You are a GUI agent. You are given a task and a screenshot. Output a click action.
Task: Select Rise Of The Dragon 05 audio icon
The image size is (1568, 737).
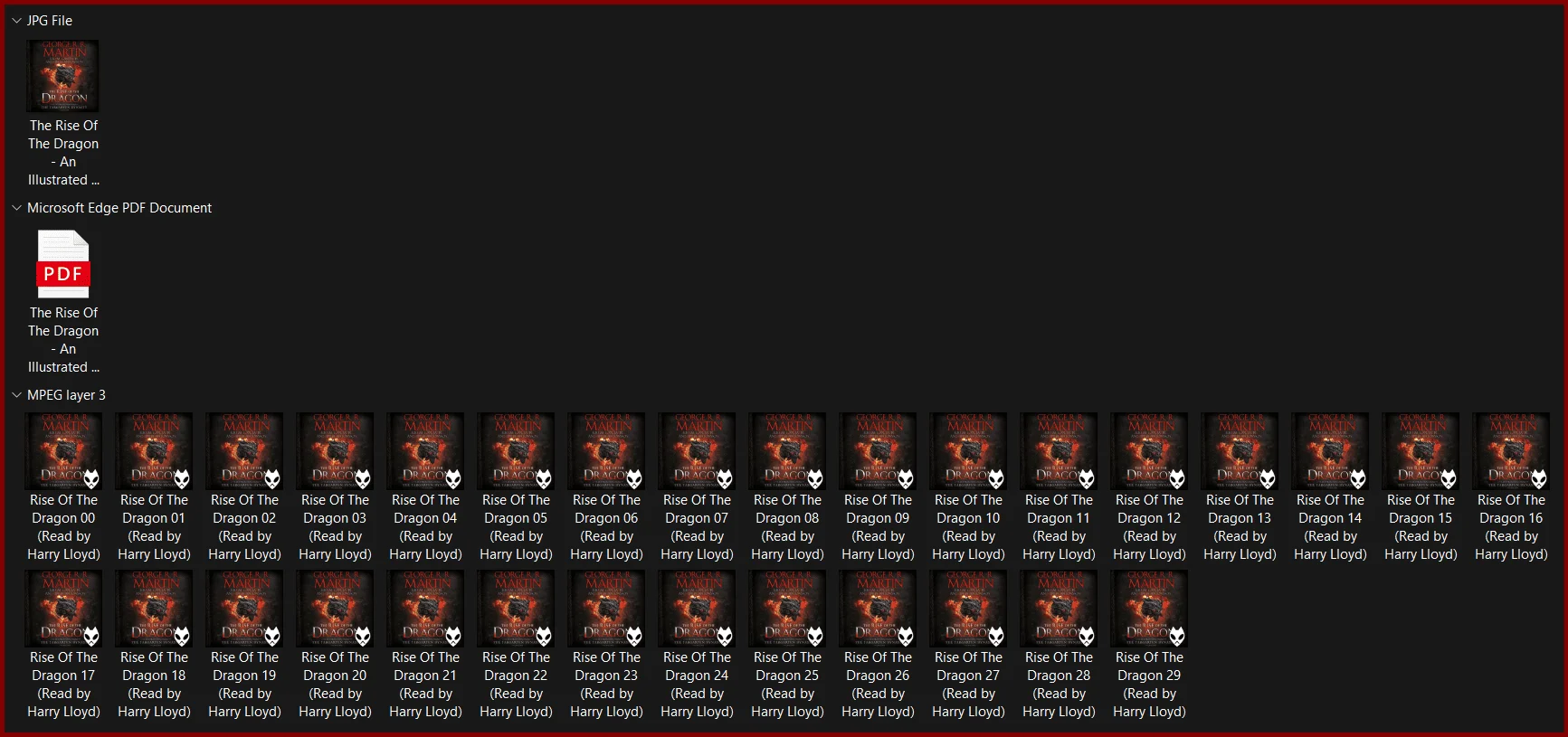click(516, 451)
